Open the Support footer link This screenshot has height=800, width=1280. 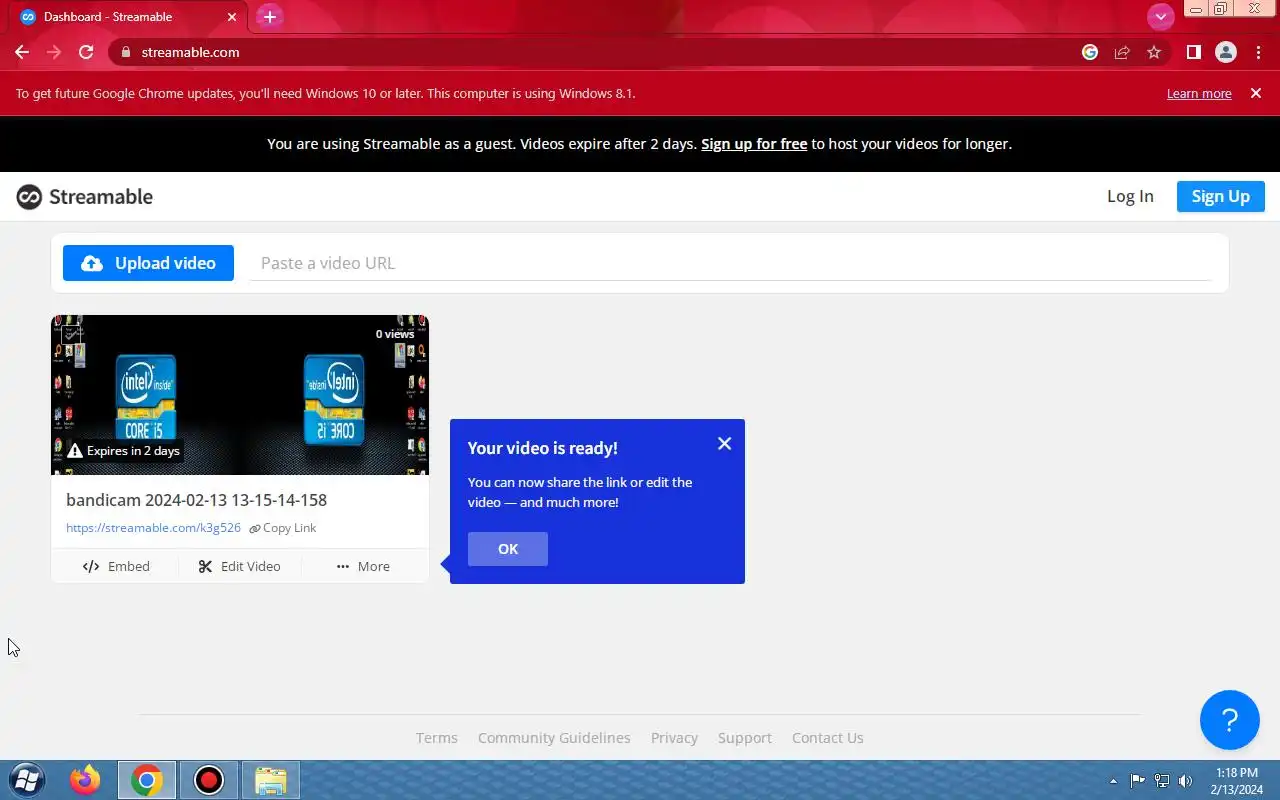coord(745,738)
